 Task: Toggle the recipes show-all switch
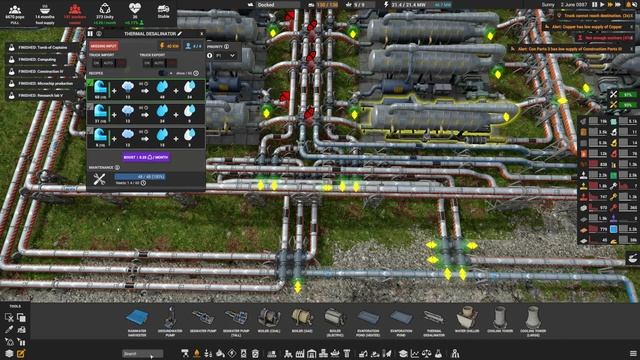164,73
